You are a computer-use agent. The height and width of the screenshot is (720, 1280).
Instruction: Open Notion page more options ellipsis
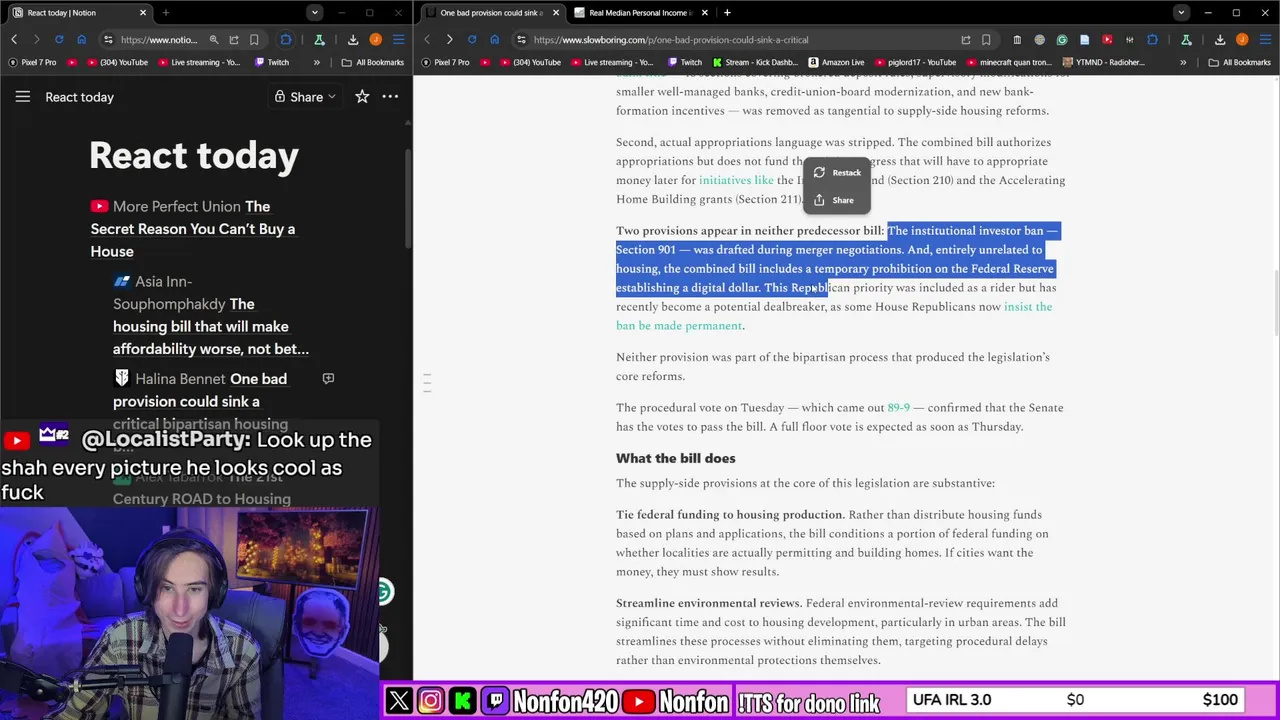click(x=390, y=97)
